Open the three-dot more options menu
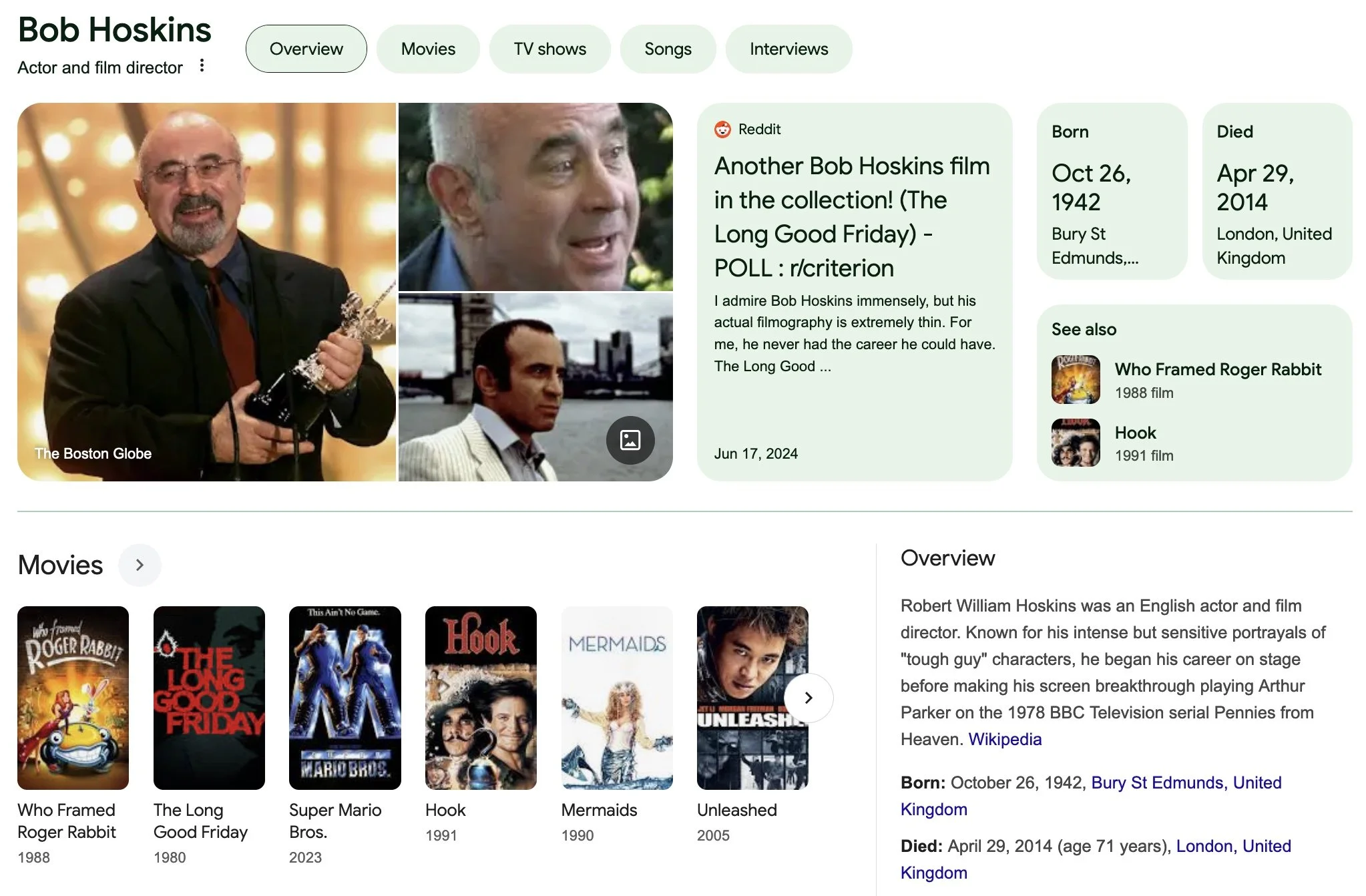The image size is (1366, 896). (x=202, y=65)
